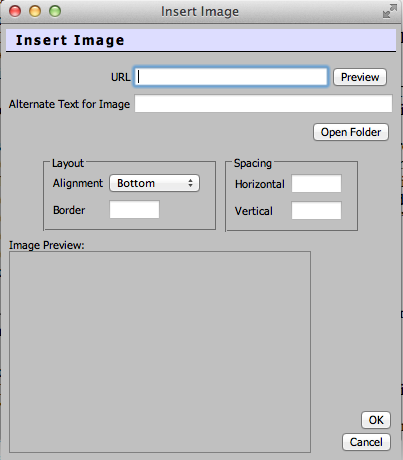Close the Insert Image window with red button

pyautogui.click(x=15, y=11)
